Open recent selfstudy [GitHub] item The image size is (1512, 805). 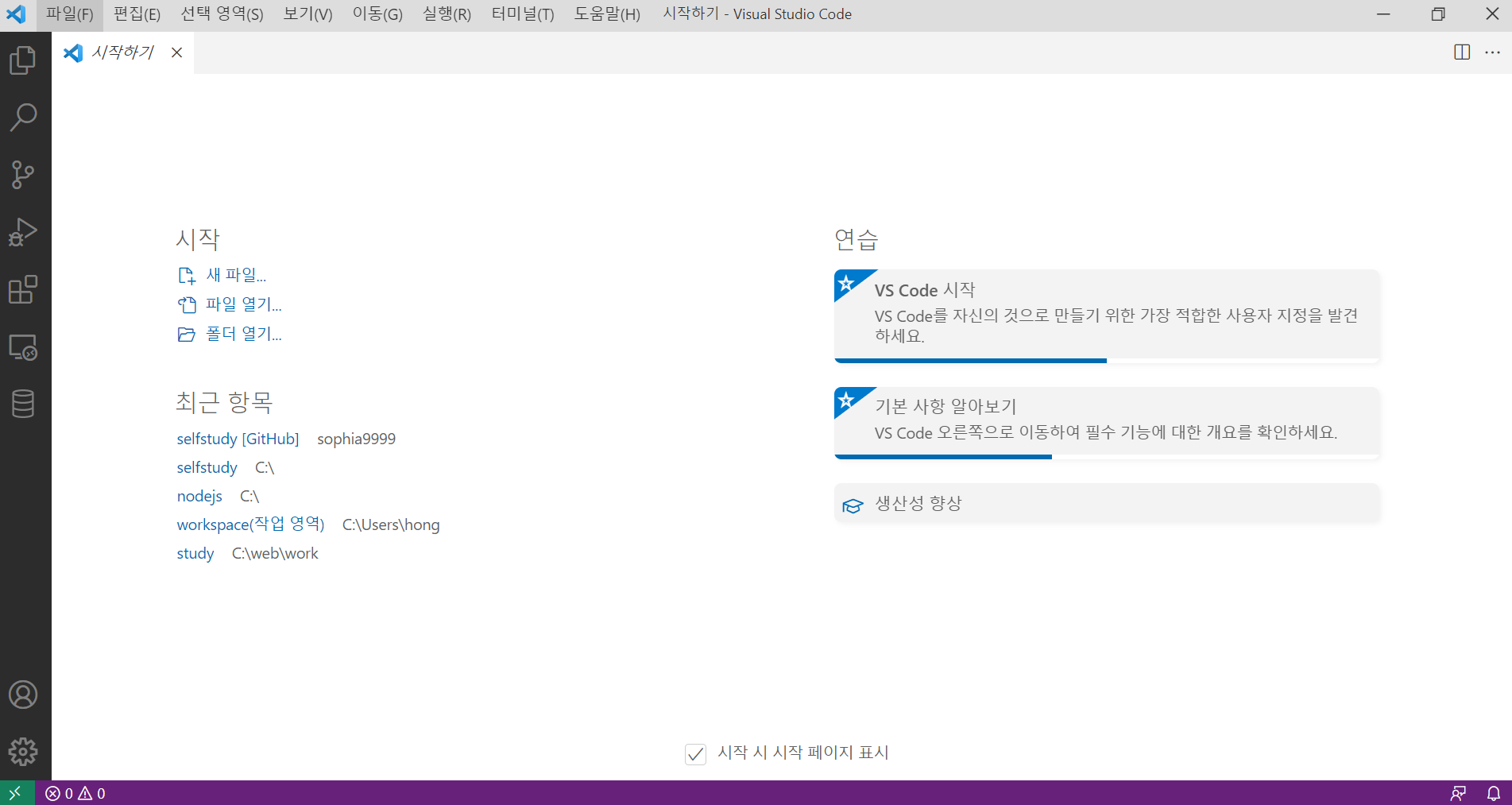(238, 439)
